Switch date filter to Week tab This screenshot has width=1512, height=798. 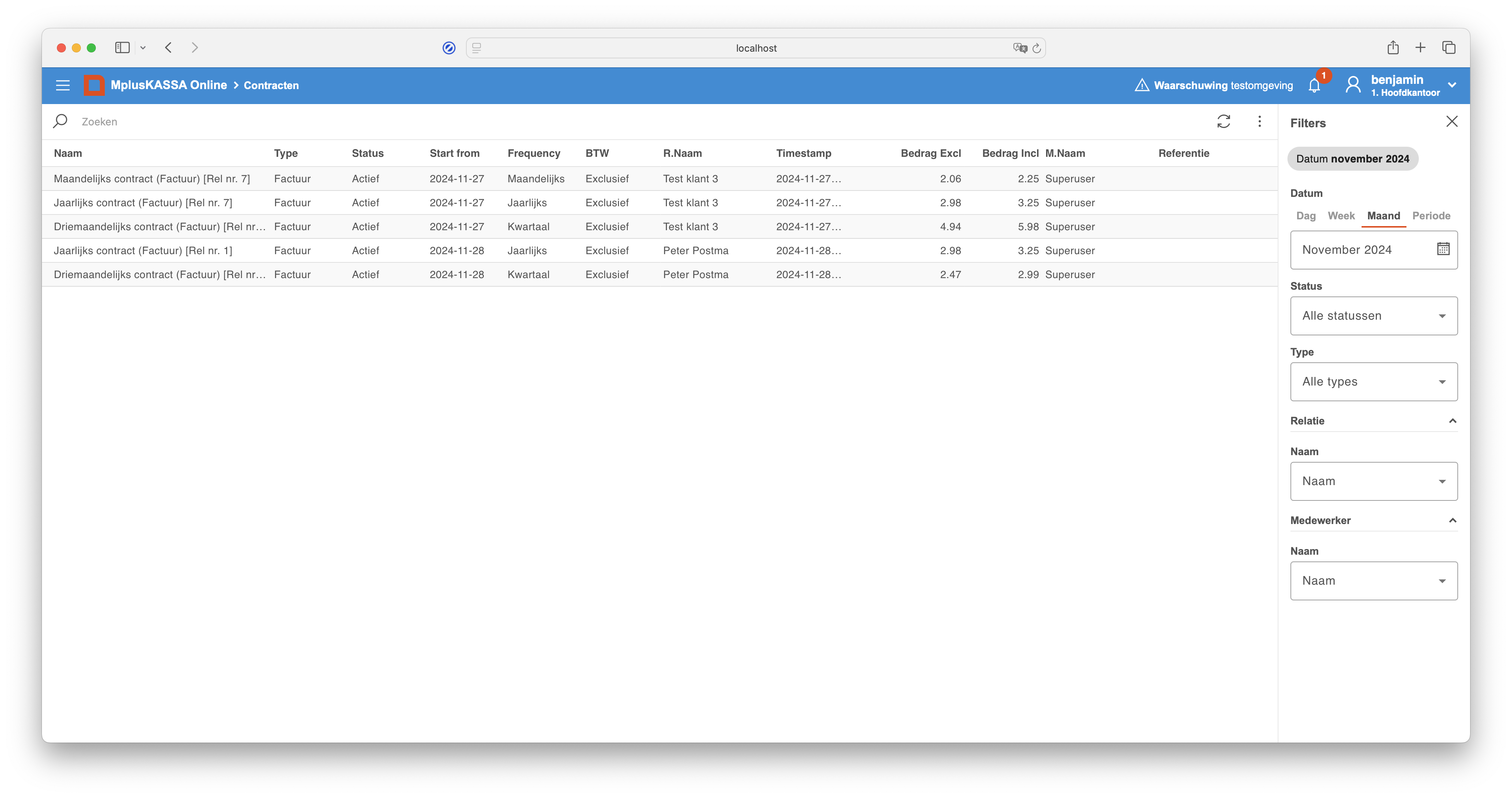click(x=1341, y=216)
